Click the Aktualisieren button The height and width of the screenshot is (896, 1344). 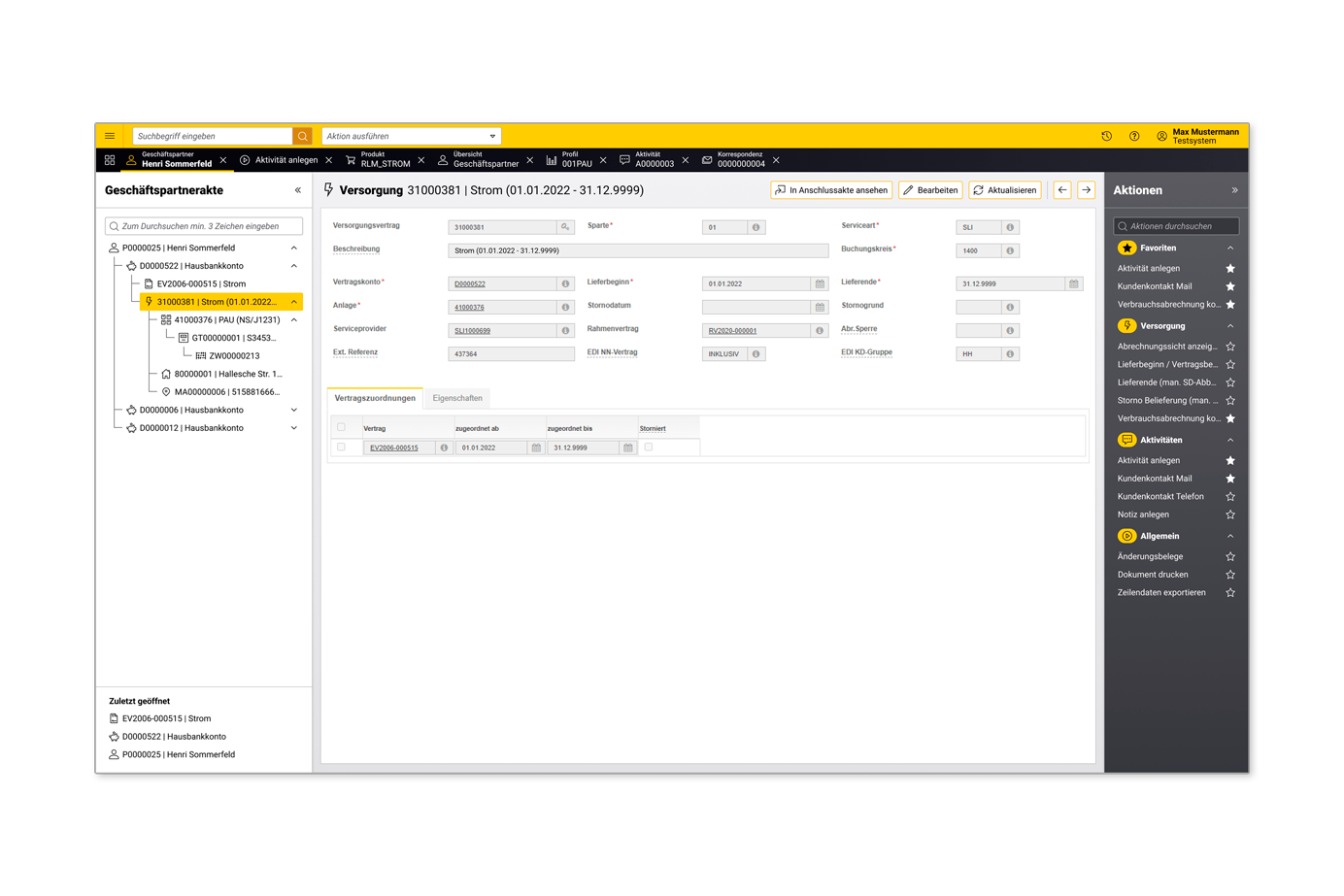coord(1004,190)
